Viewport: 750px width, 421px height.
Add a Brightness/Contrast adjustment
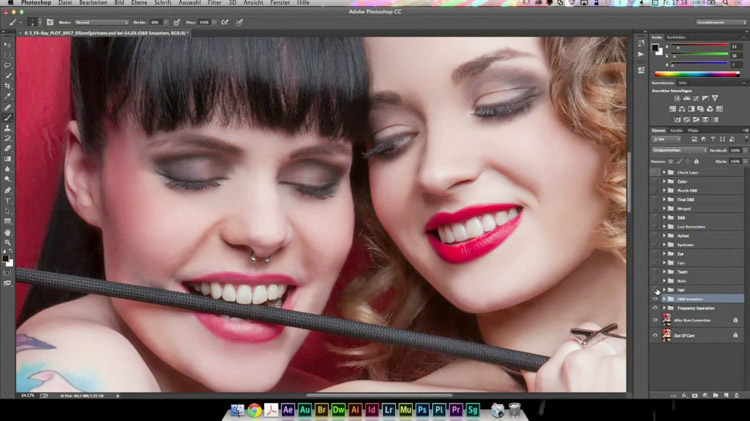click(677, 98)
